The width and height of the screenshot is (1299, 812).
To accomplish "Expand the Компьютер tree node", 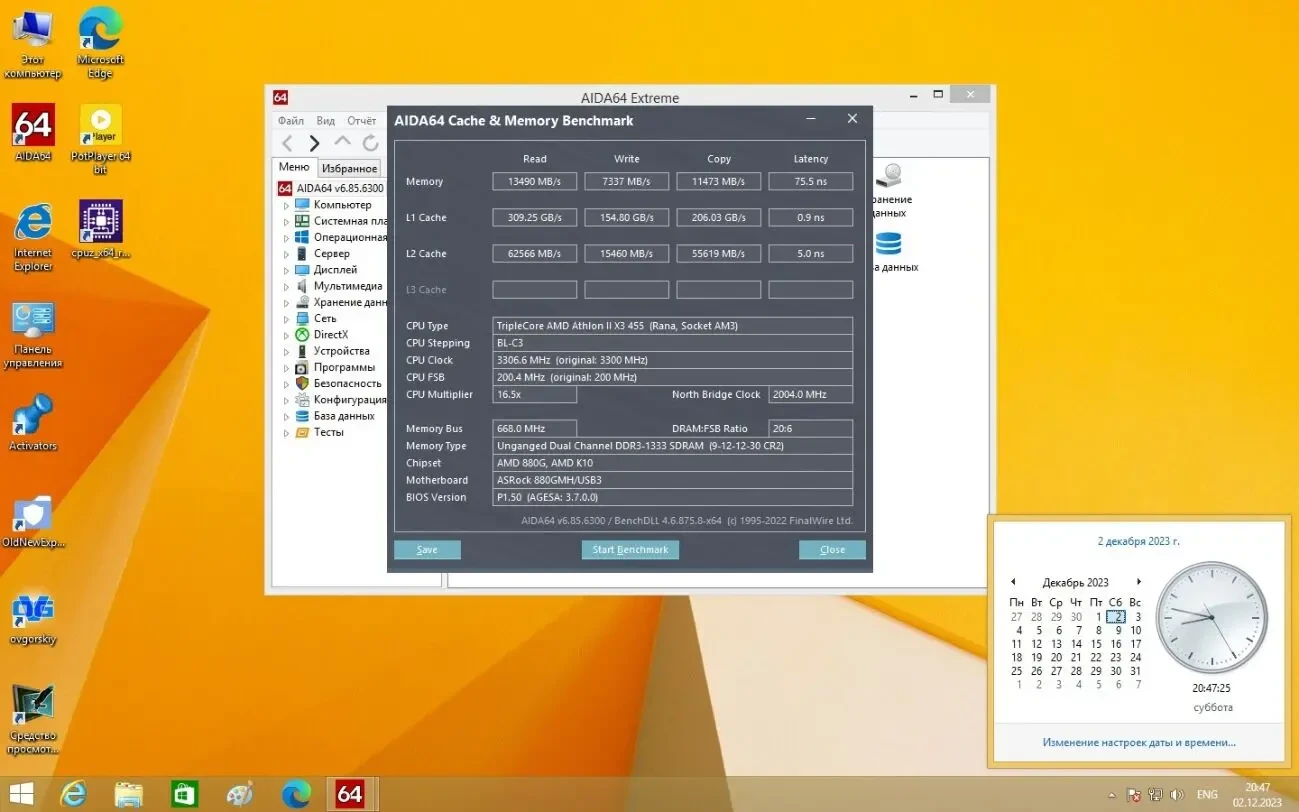I will click(x=288, y=204).
